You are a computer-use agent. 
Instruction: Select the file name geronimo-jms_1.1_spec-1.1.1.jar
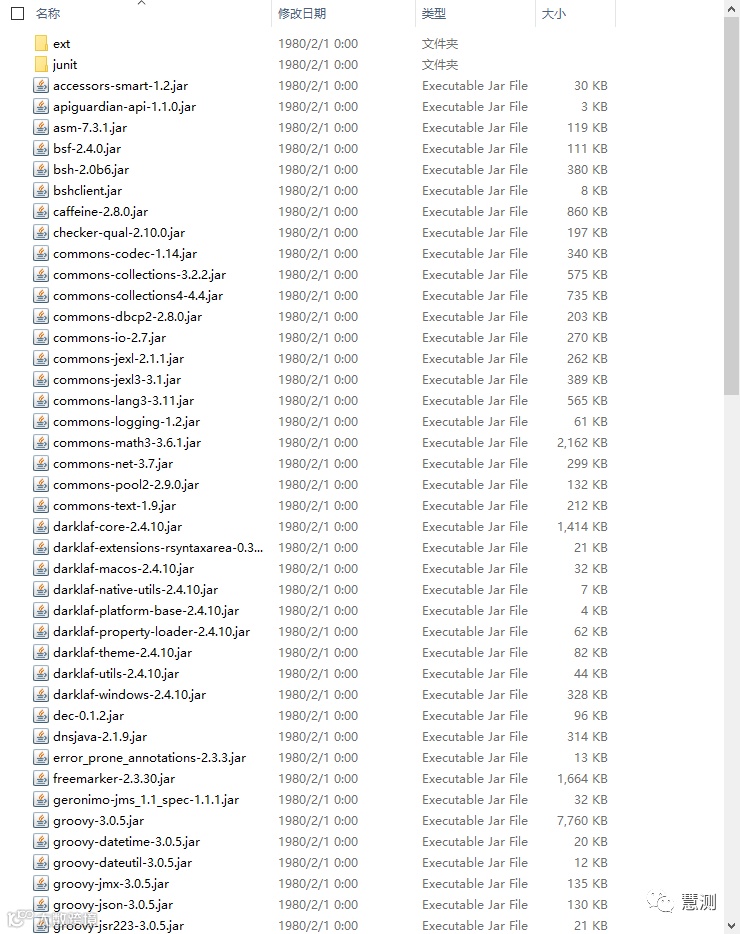point(146,799)
